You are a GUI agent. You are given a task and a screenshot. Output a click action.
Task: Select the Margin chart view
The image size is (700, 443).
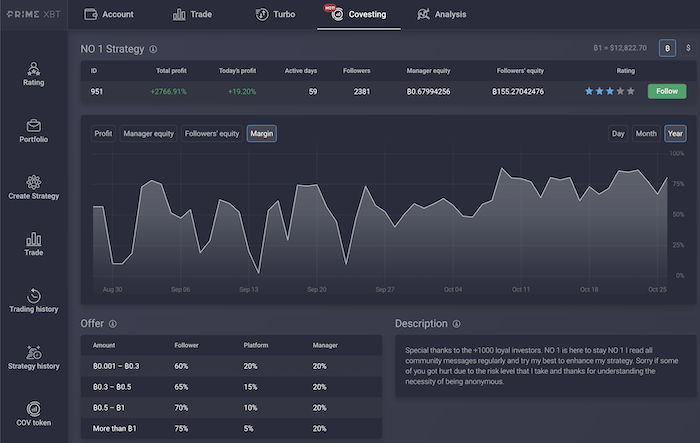(x=262, y=134)
